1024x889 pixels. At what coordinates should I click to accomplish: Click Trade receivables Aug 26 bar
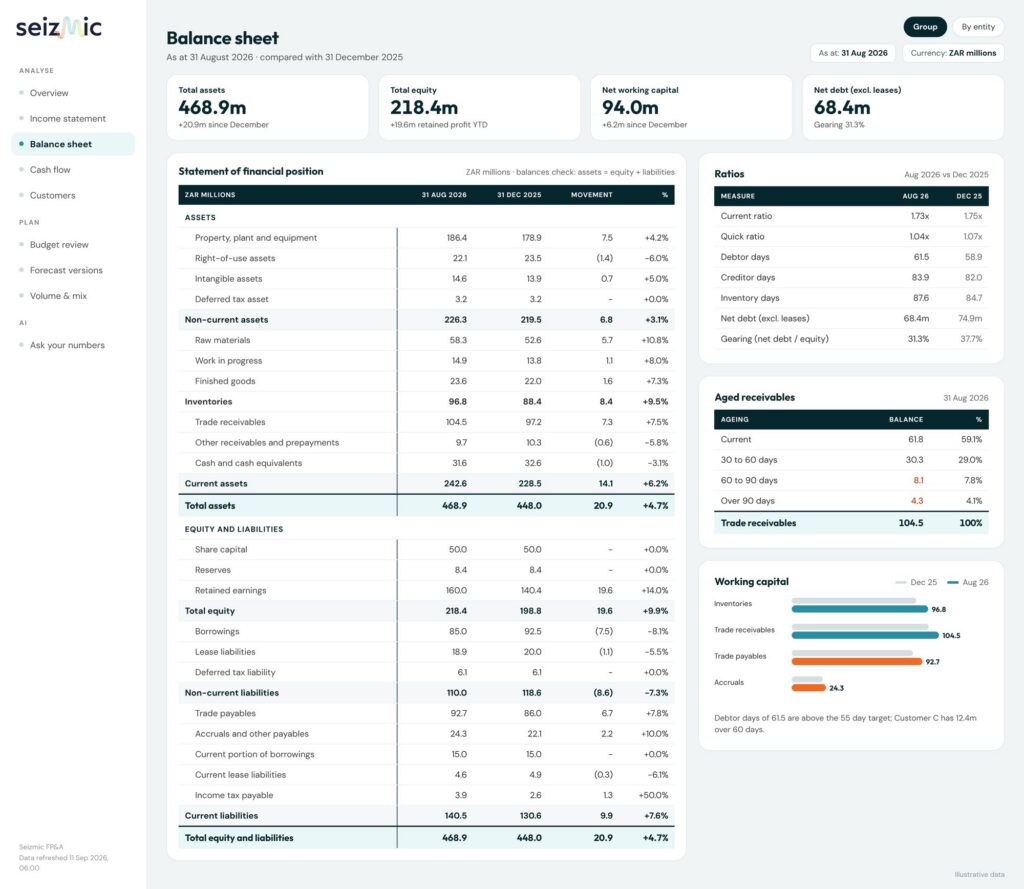[865, 635]
